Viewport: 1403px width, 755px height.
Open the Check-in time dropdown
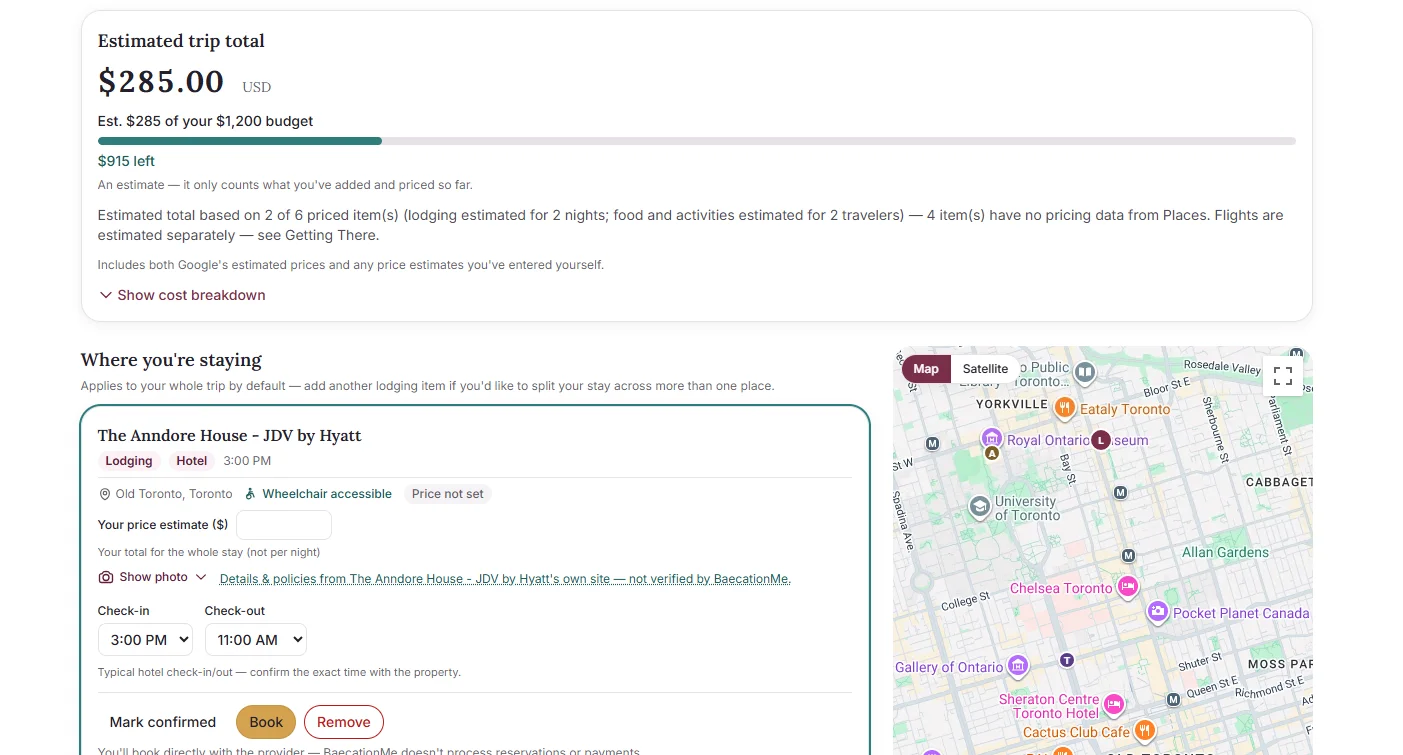tap(145, 639)
